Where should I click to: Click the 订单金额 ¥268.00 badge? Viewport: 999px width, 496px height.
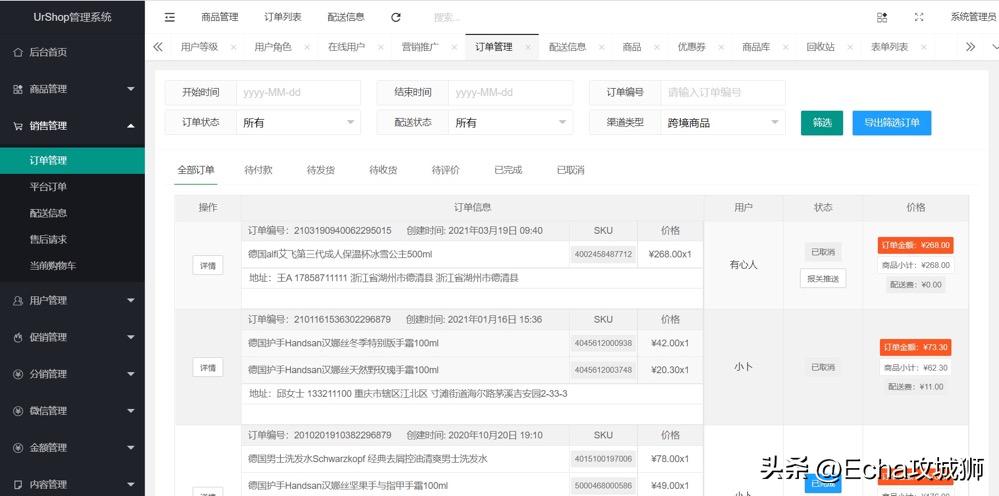(916, 245)
